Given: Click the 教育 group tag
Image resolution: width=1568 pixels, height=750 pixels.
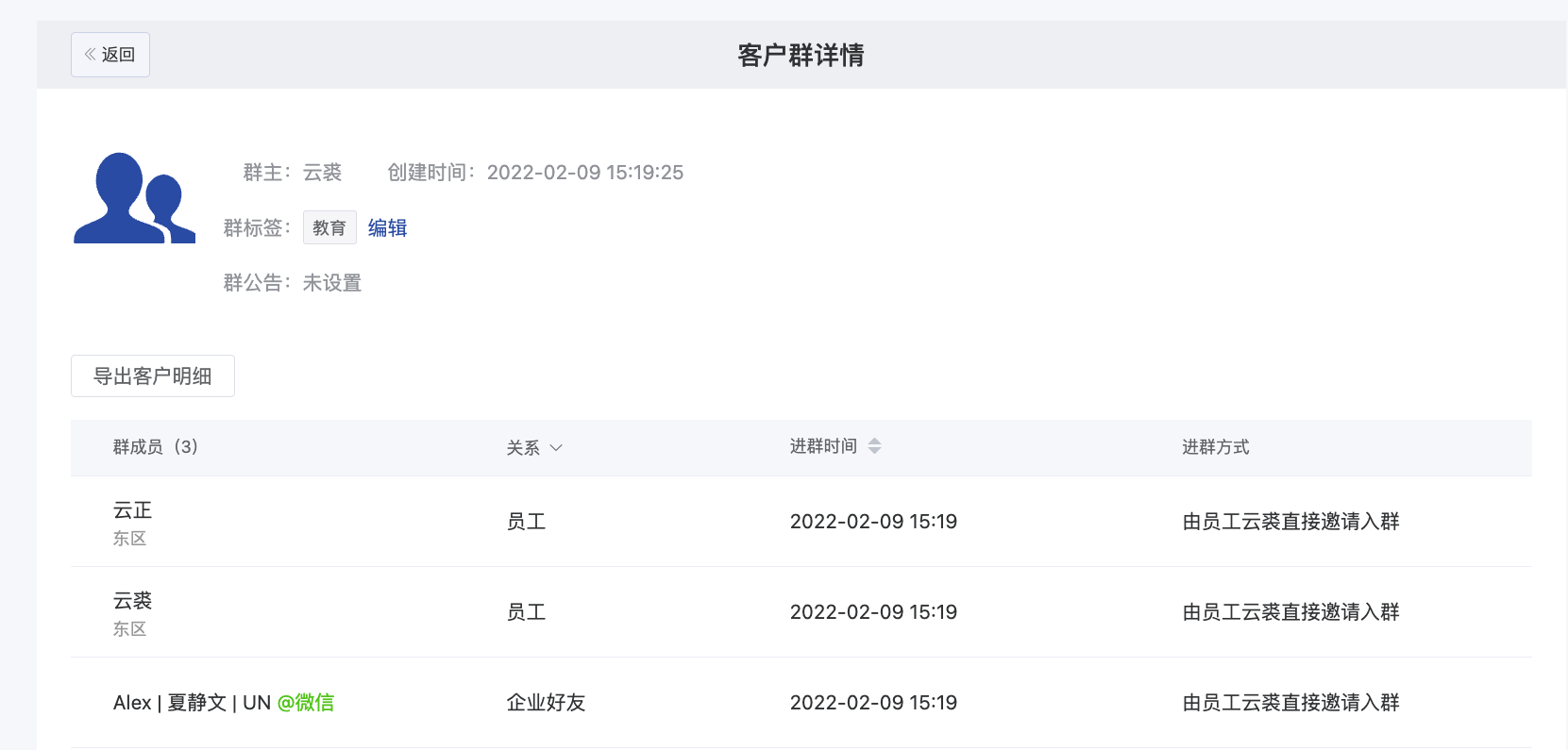Looking at the screenshot, I should pos(329,227).
